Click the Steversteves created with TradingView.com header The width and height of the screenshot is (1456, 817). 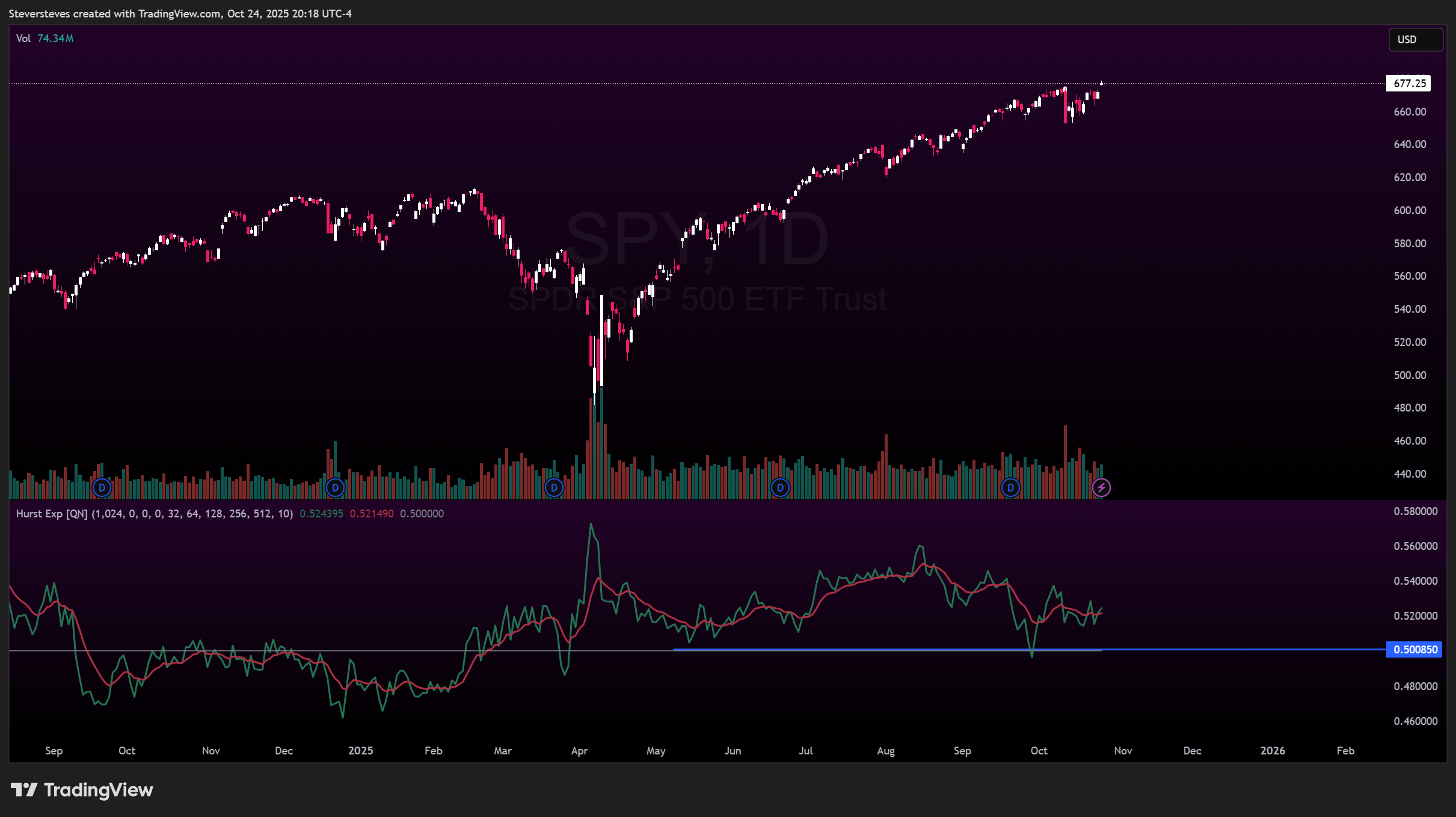180,14
